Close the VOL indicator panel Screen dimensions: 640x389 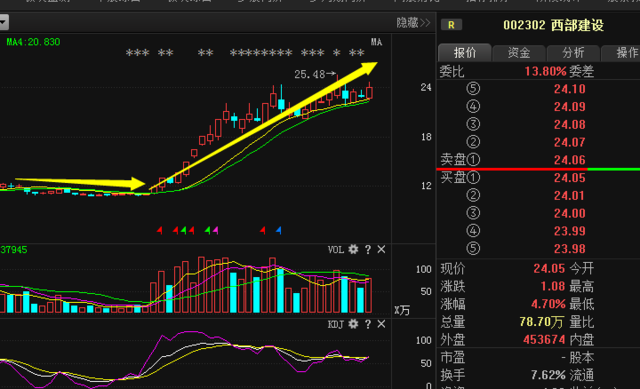[381, 249]
